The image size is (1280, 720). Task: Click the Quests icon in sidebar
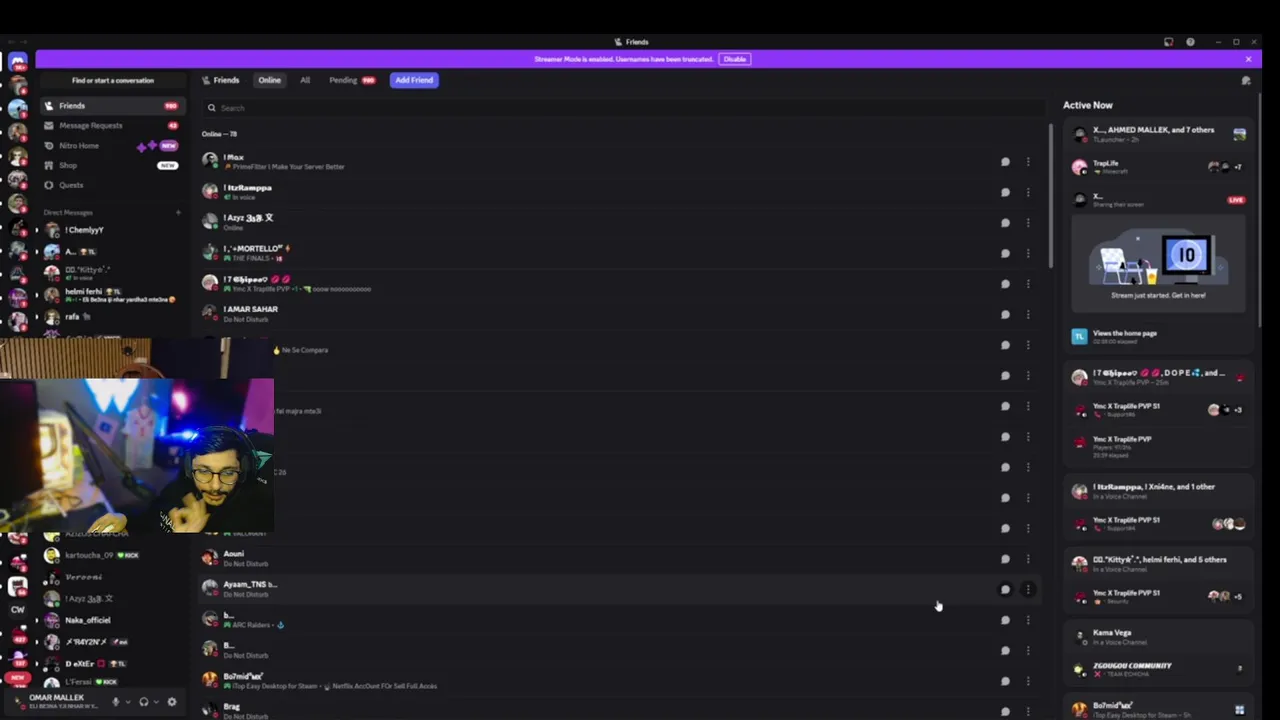coord(49,185)
